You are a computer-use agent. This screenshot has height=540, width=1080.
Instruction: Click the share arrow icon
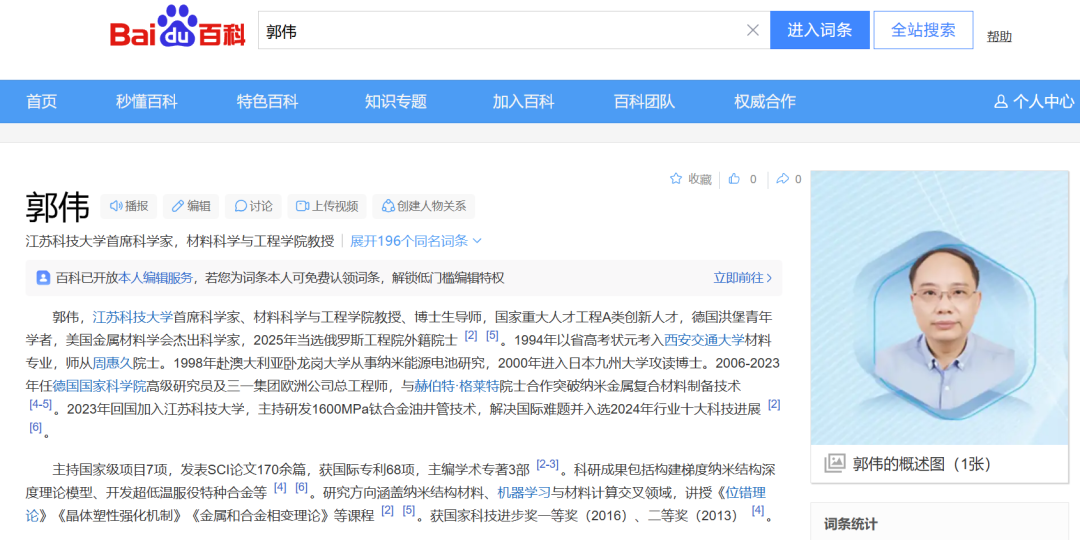782,179
